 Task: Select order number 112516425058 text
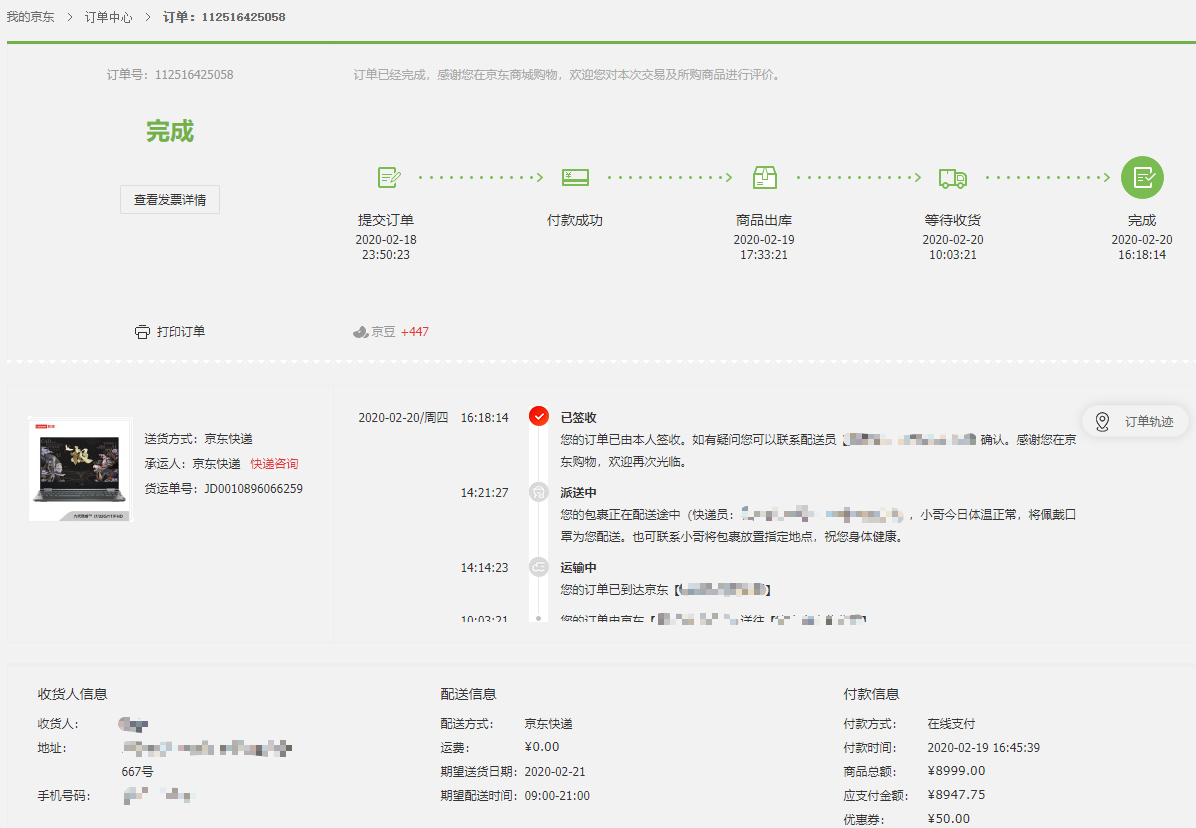[x=194, y=75]
